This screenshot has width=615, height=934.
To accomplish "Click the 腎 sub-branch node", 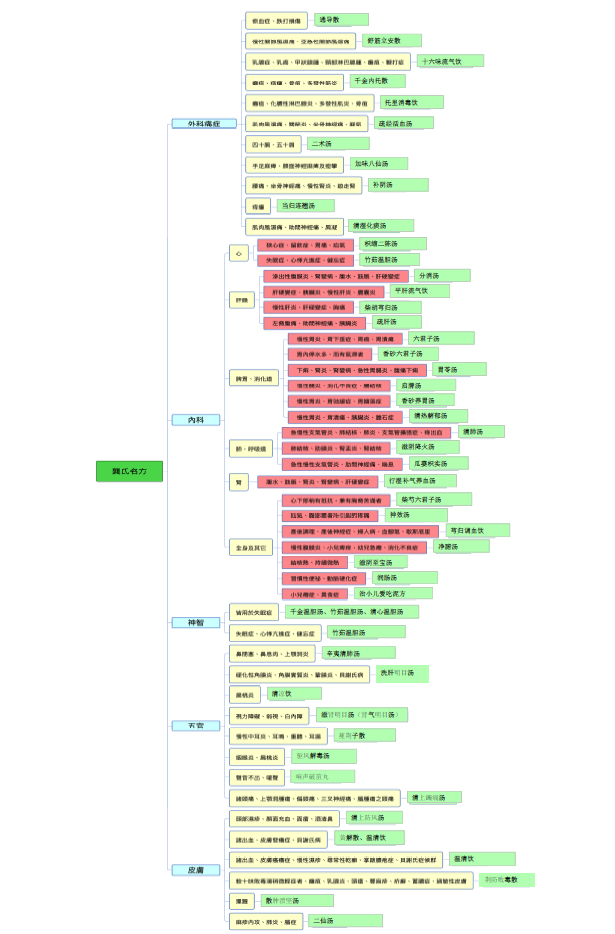I will (239, 482).
